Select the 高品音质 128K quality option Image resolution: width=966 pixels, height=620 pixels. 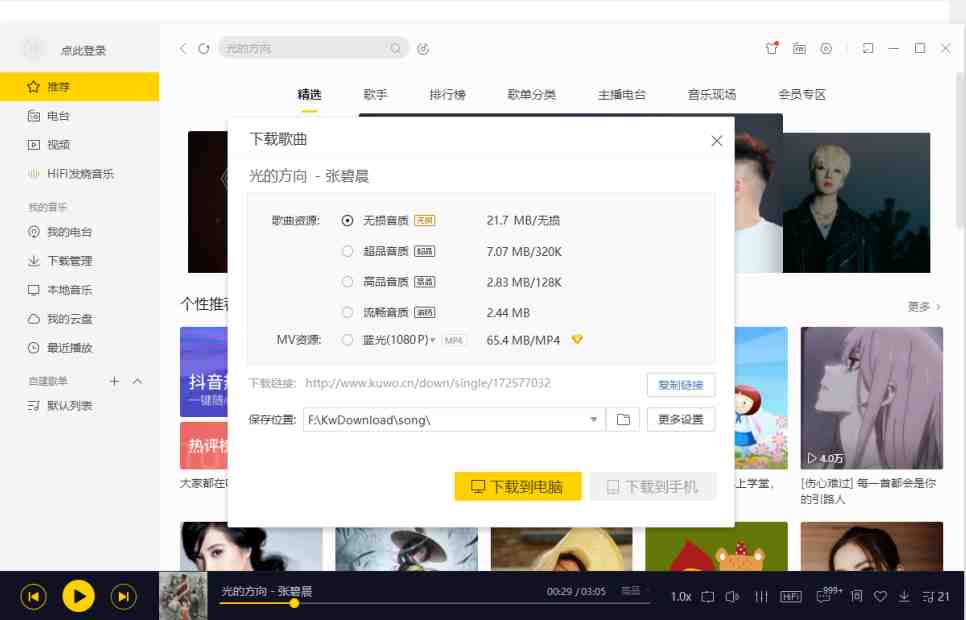[x=349, y=280]
